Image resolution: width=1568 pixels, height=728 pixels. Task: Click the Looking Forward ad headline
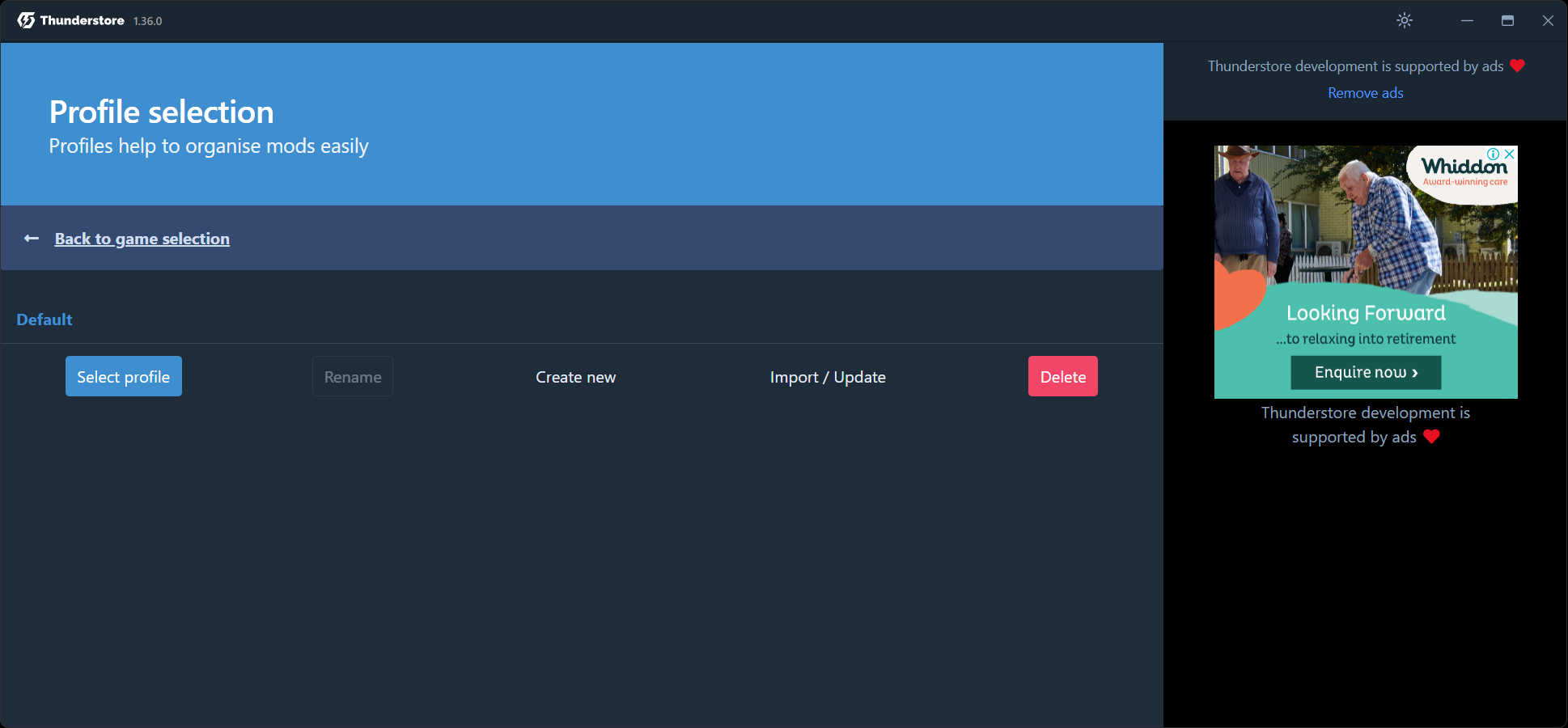coord(1366,313)
